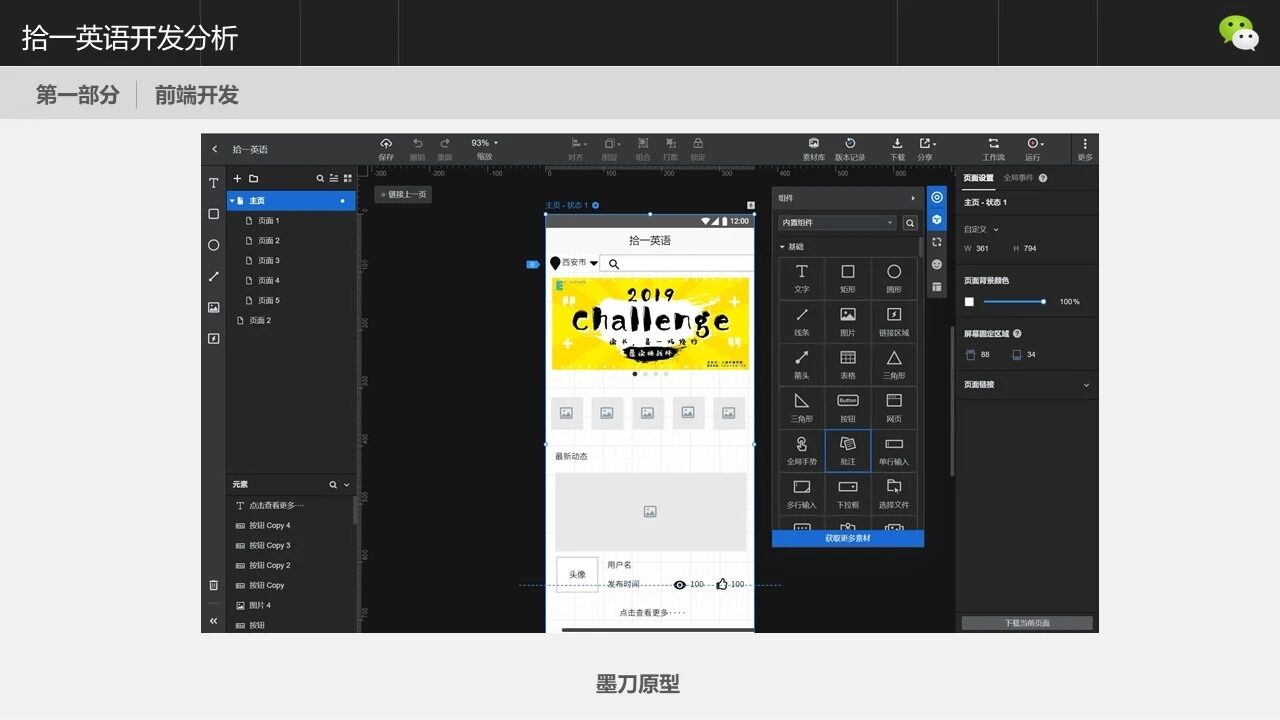Screen dimensions: 1280x720
Task: Search components with magnifier button
Action: pyautogui.click(x=910, y=223)
